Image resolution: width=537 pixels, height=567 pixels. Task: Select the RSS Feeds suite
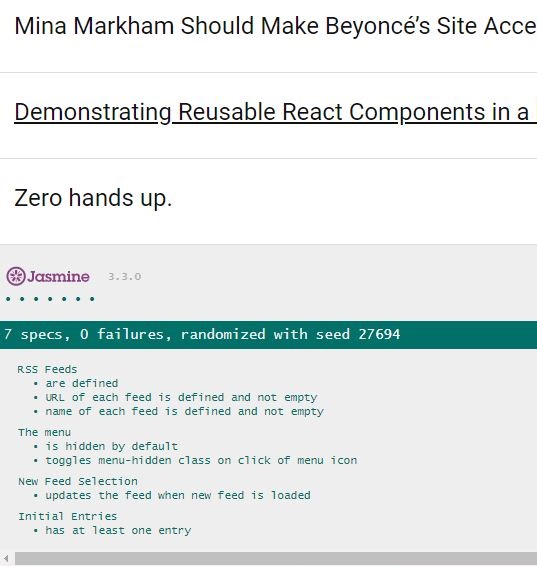tap(47, 369)
